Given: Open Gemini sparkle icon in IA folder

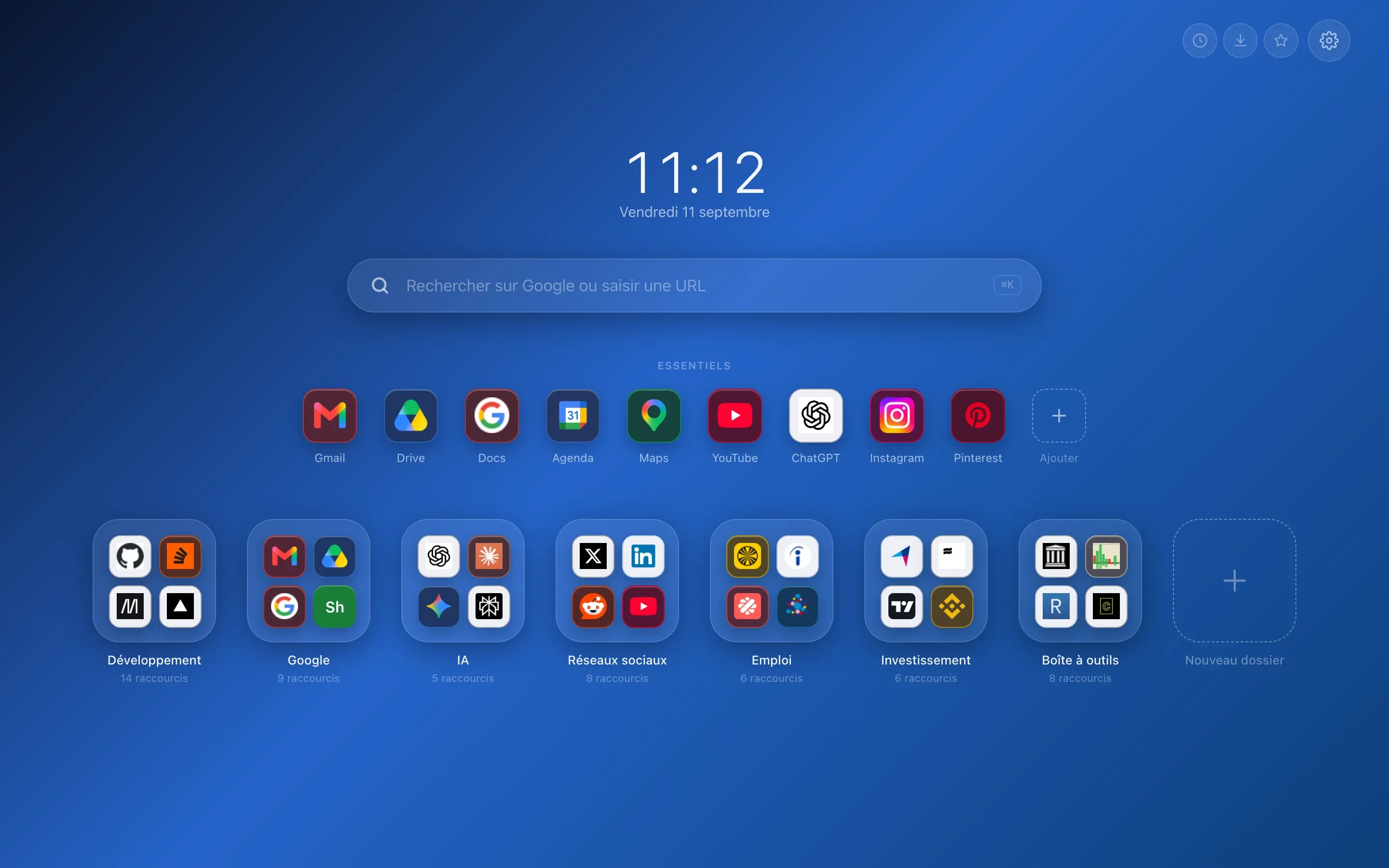Looking at the screenshot, I should click(x=439, y=606).
